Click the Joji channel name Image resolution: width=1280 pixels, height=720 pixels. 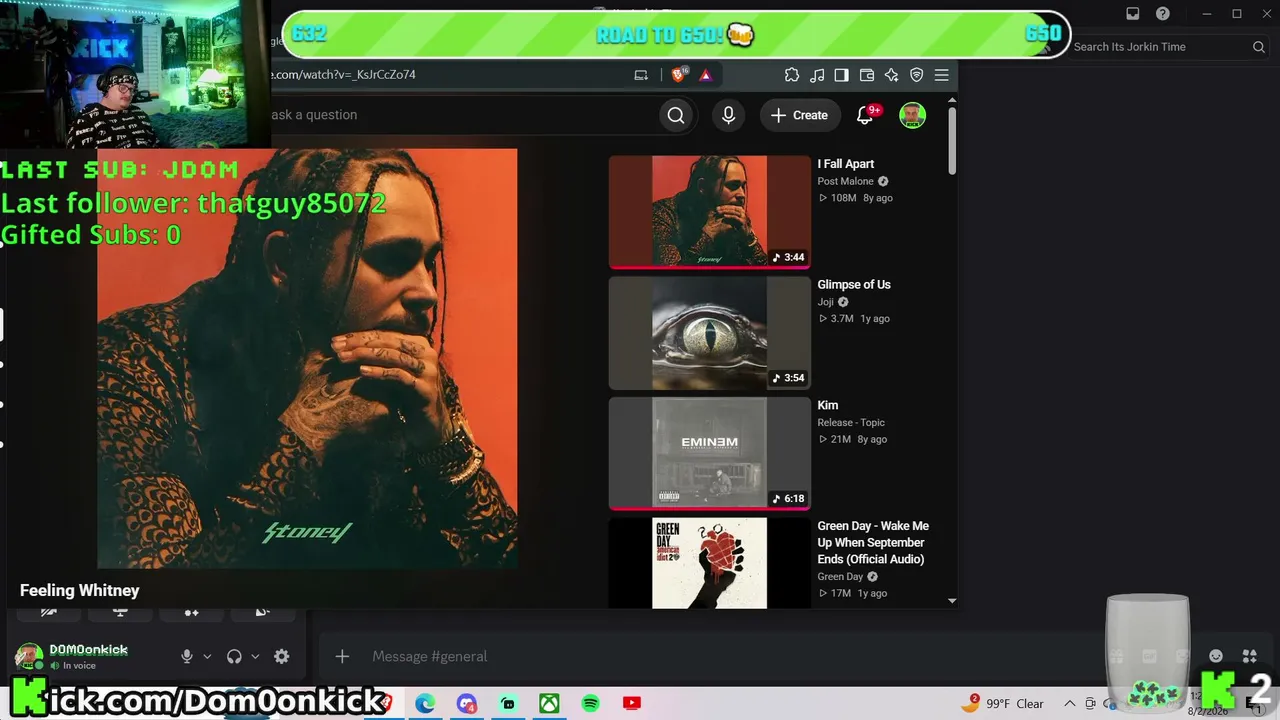[825, 302]
